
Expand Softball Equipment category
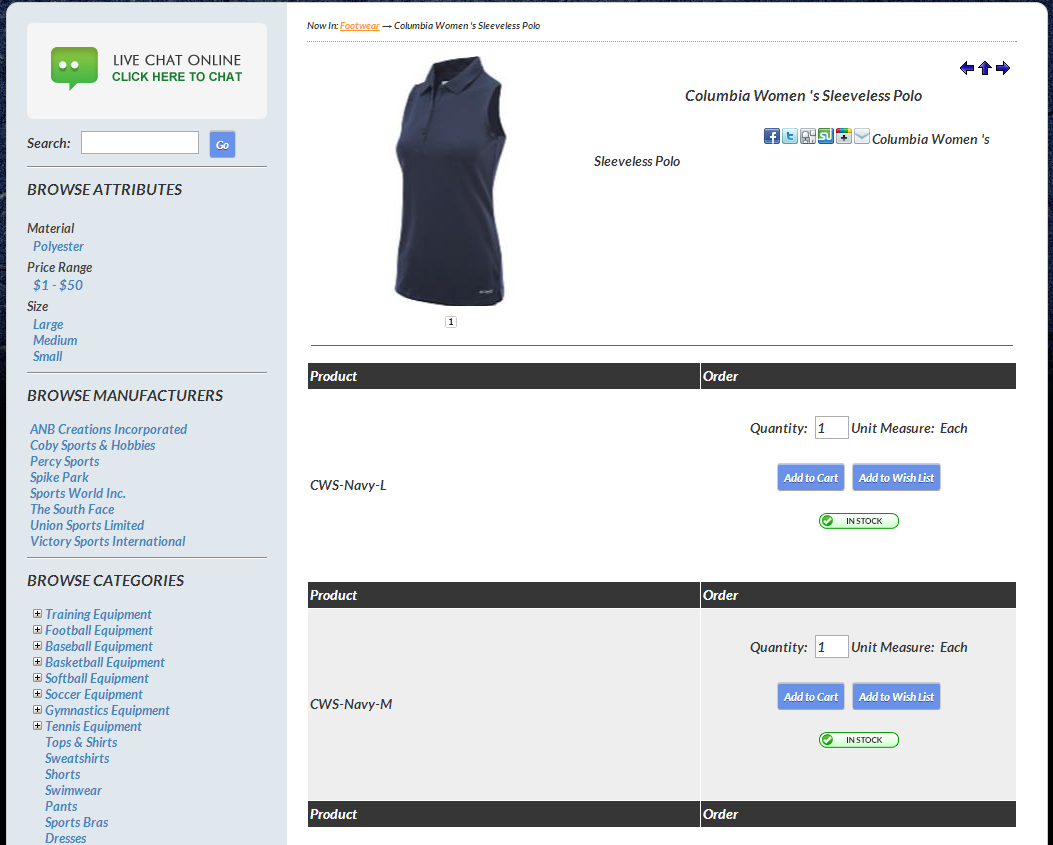(x=38, y=678)
